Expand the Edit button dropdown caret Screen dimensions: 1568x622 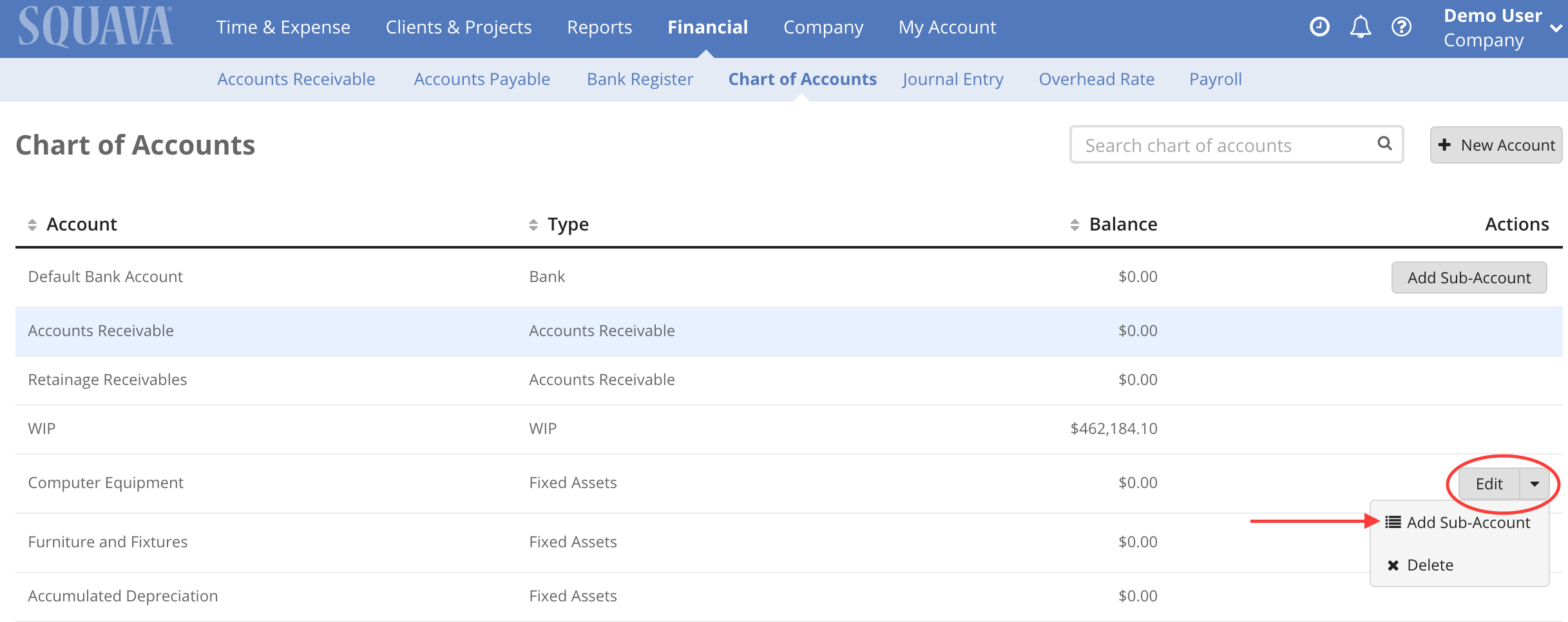[1535, 484]
